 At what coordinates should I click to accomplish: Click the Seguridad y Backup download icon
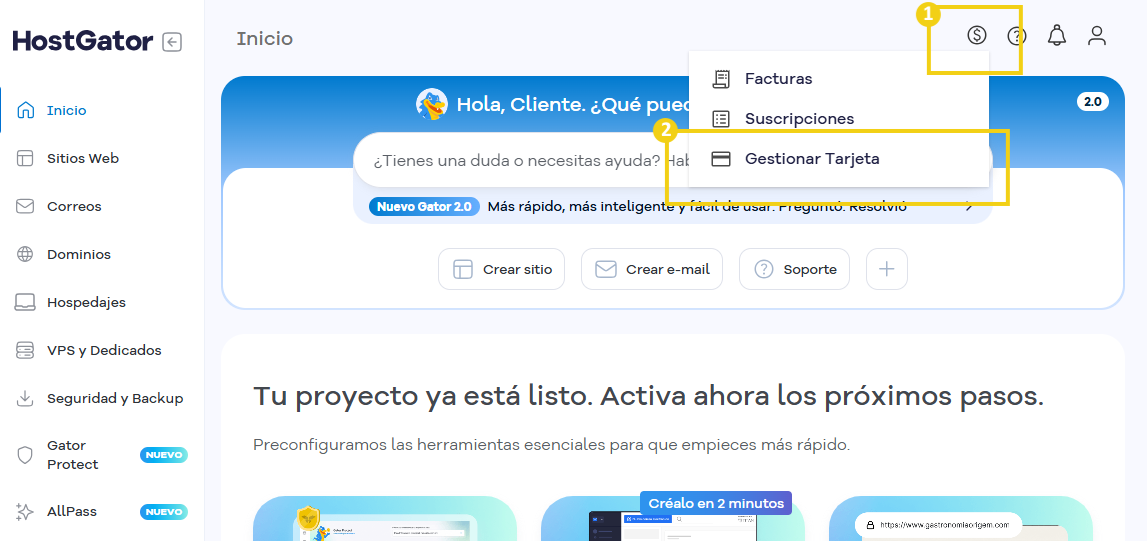coord(25,398)
